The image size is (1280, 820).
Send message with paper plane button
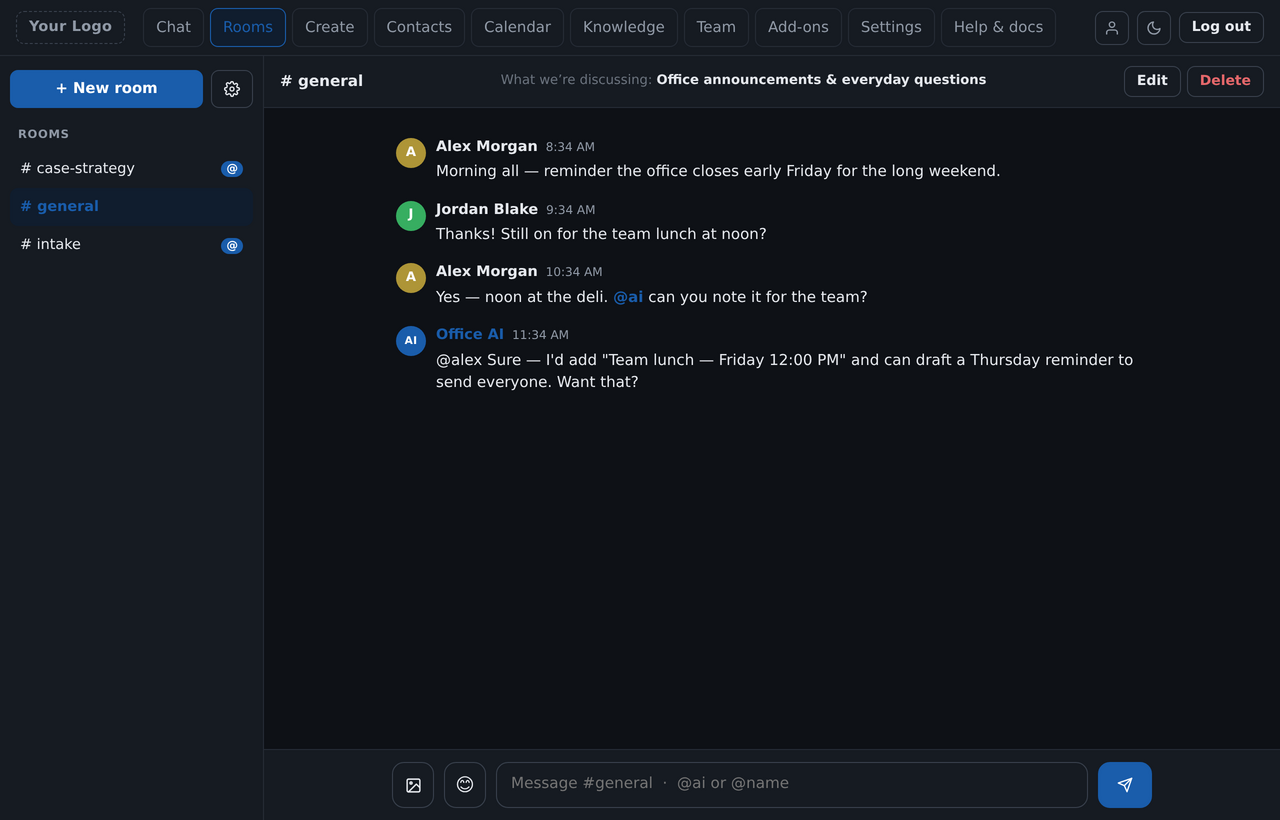1125,785
